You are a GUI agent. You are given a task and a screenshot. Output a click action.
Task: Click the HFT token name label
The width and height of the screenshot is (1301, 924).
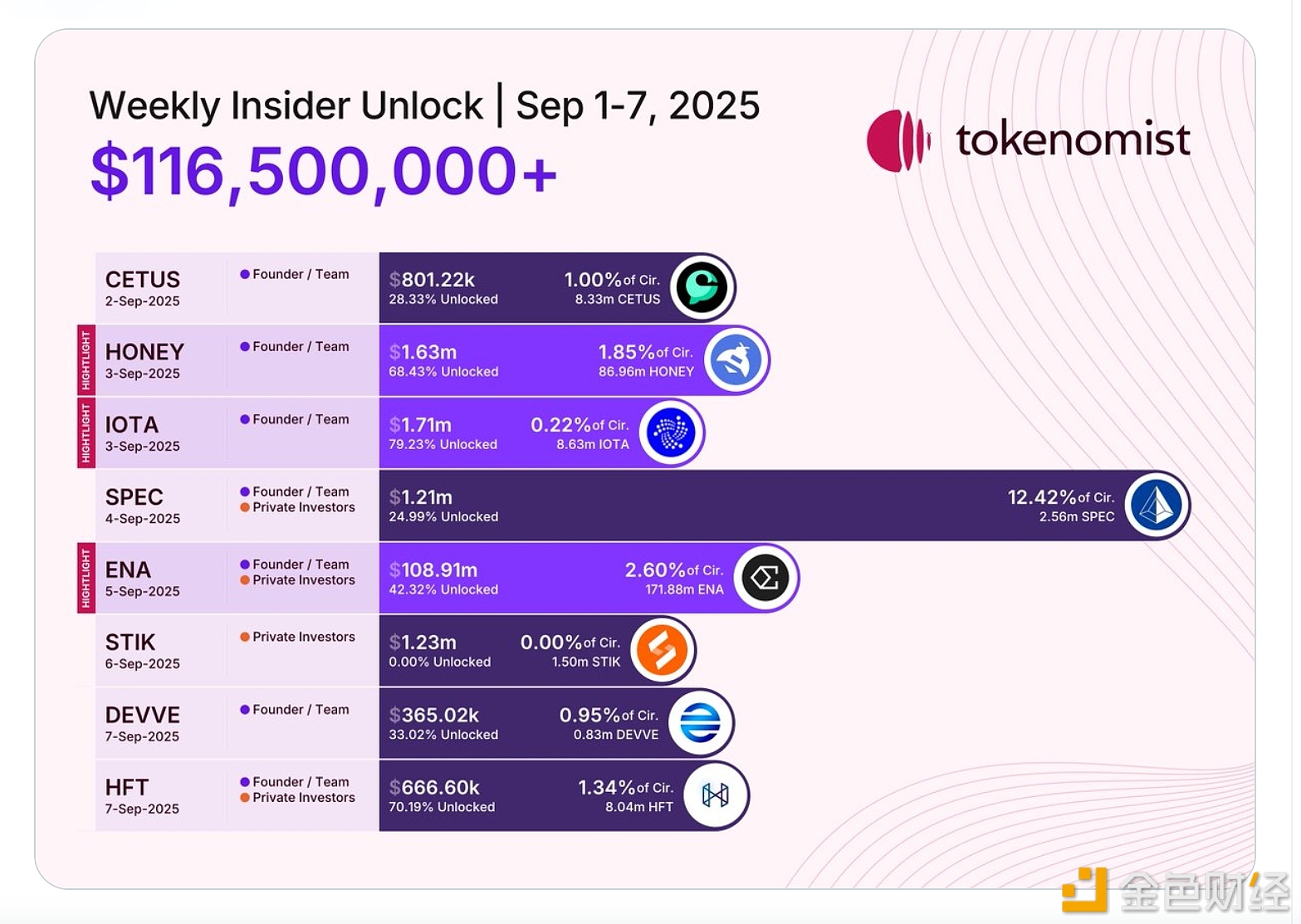(127, 787)
